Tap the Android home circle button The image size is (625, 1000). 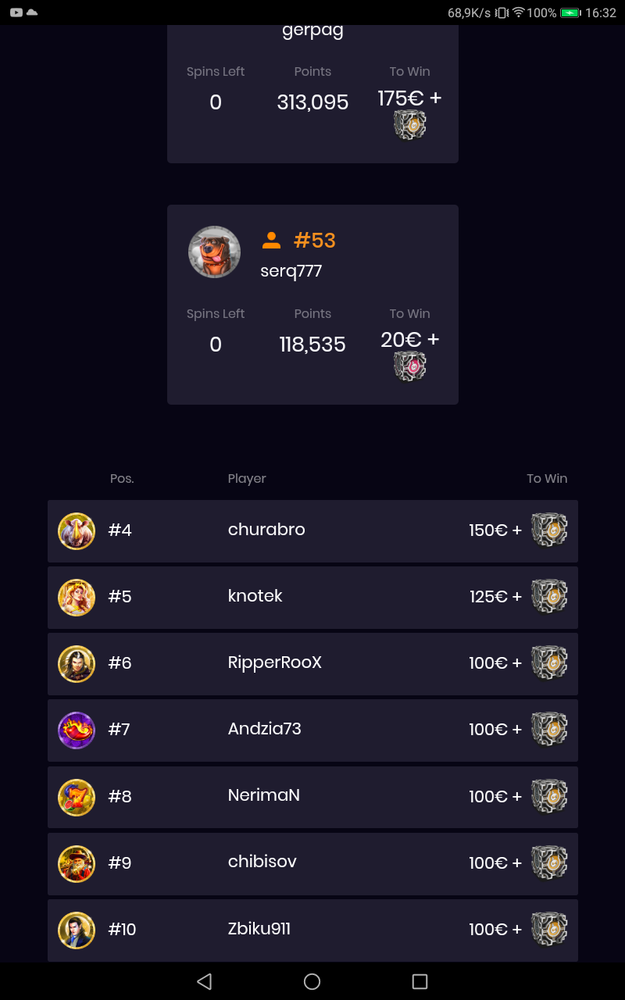click(x=312, y=981)
